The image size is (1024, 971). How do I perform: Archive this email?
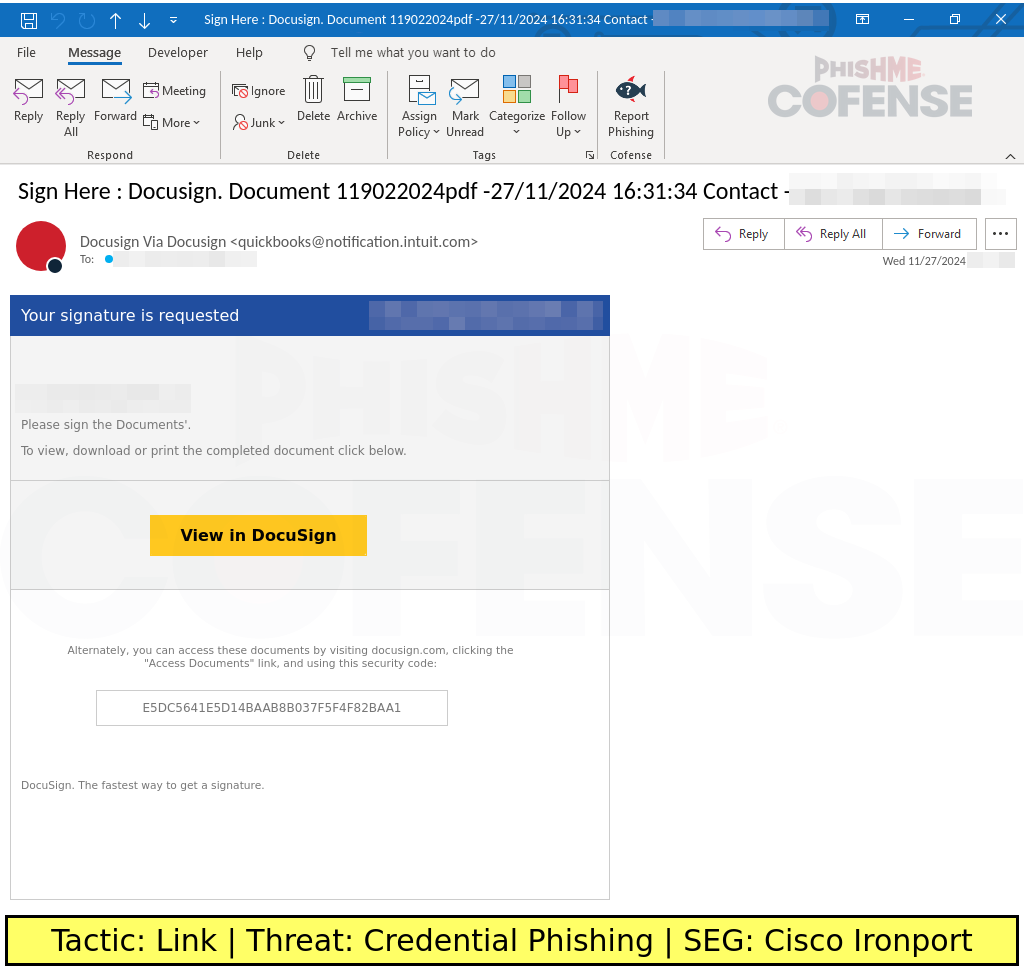[357, 99]
